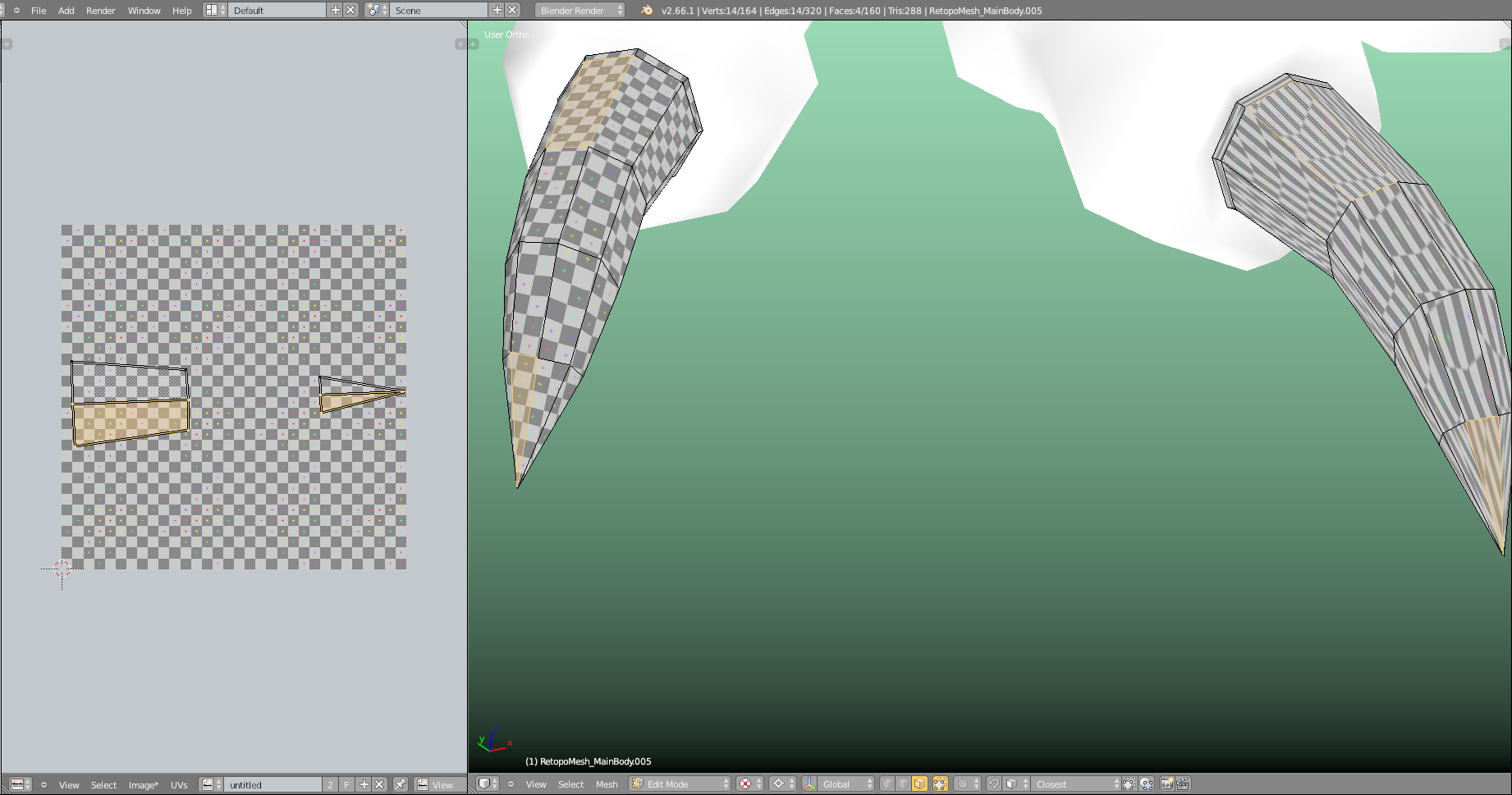Switch to face select mode
This screenshot has height=795, width=1512.
[919, 784]
